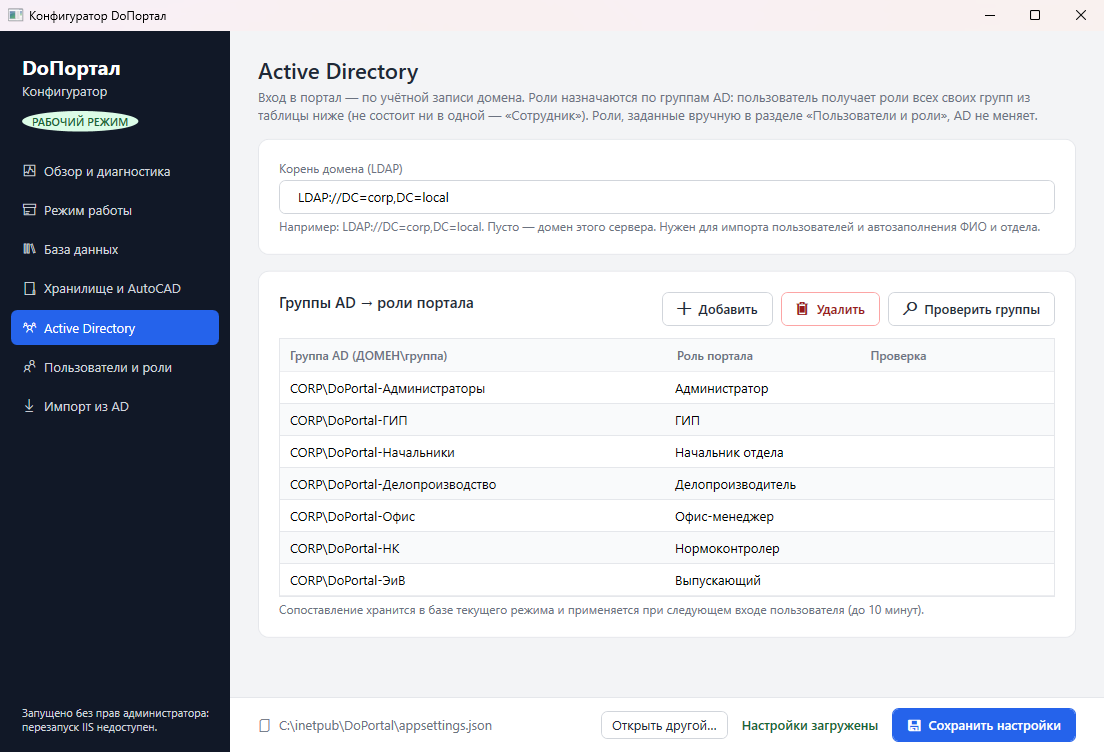1104x752 pixels.
Task: Click the РАБОЧИЙ РЕЖИМ badge
Action: point(80,122)
